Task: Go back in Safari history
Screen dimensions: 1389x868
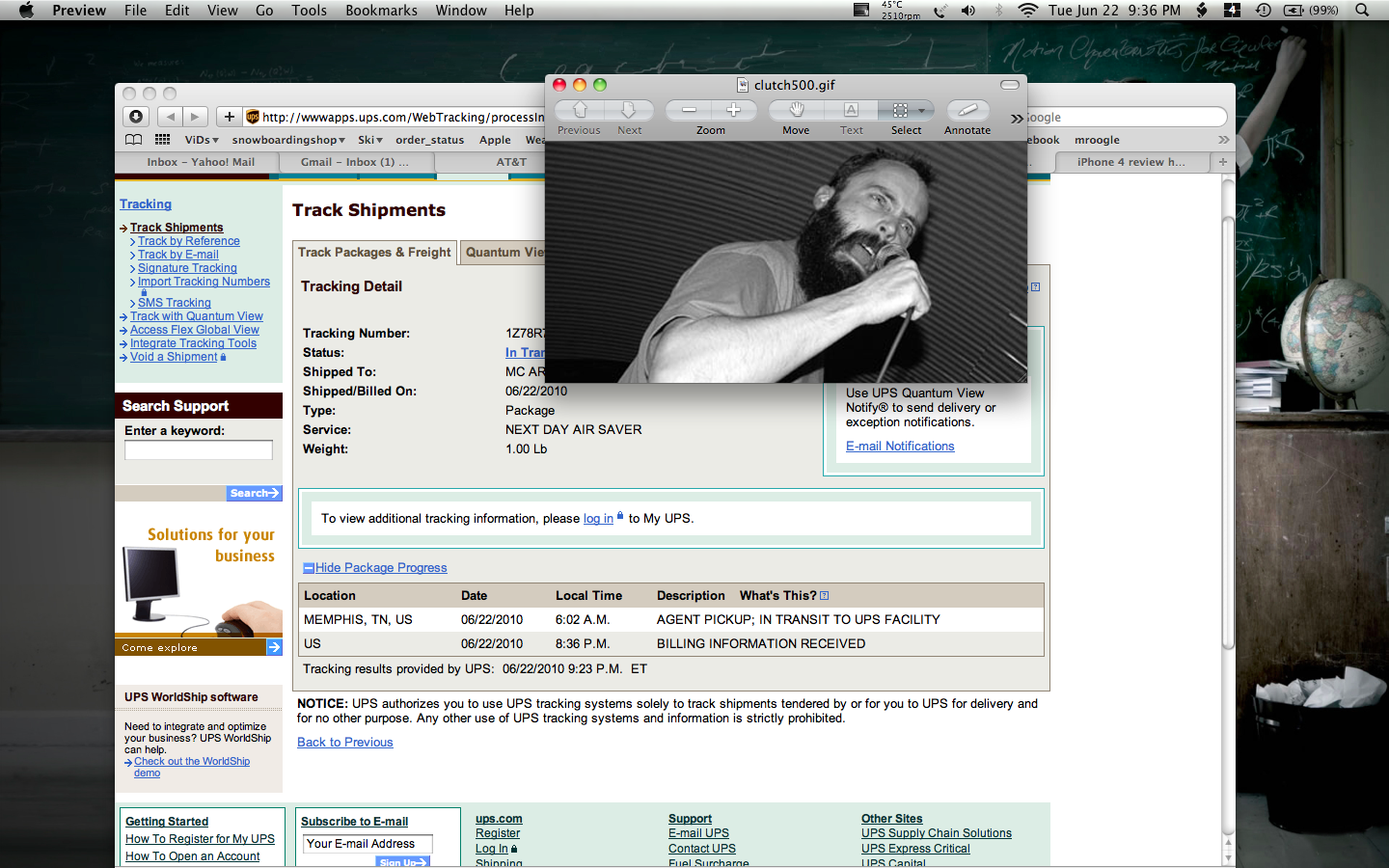Action: pos(171,117)
